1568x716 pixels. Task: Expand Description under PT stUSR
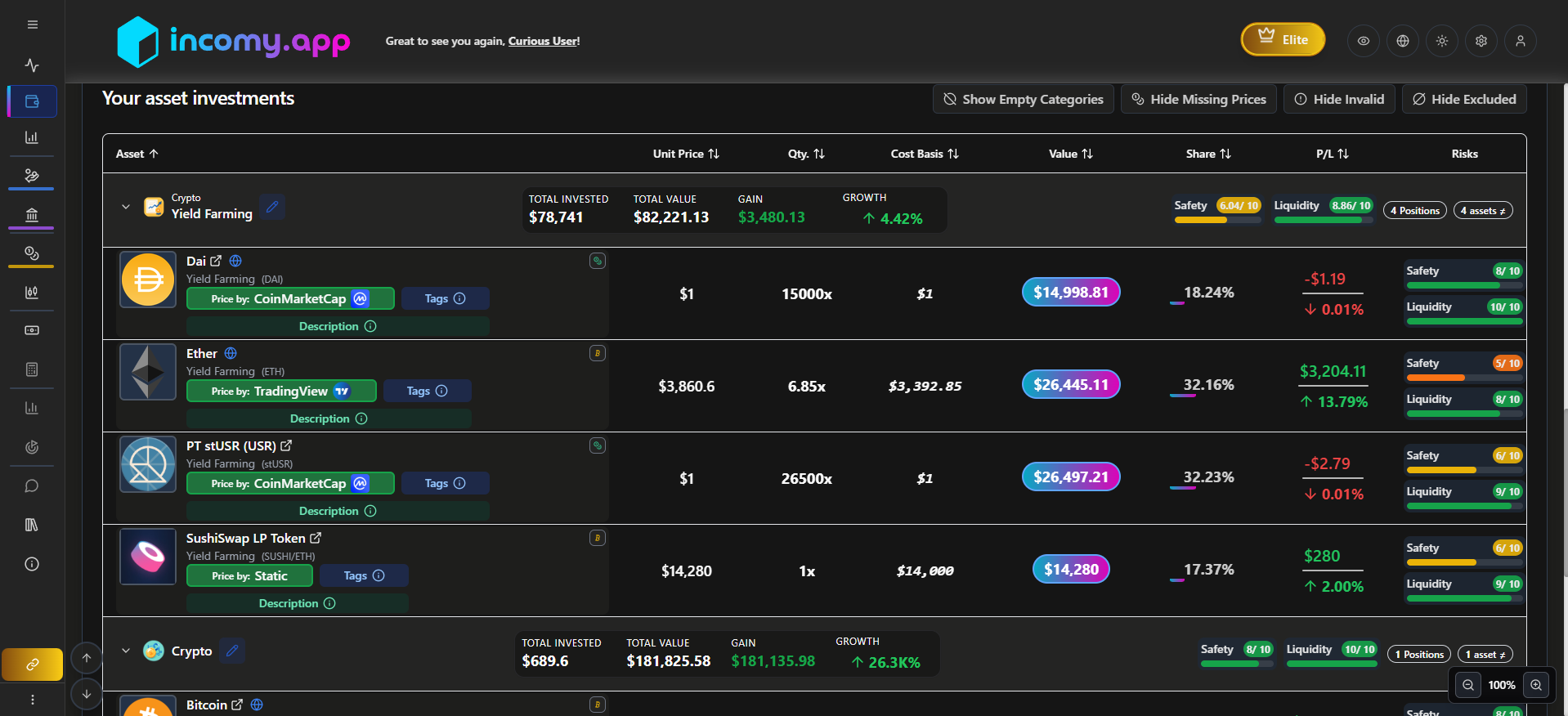(x=338, y=511)
